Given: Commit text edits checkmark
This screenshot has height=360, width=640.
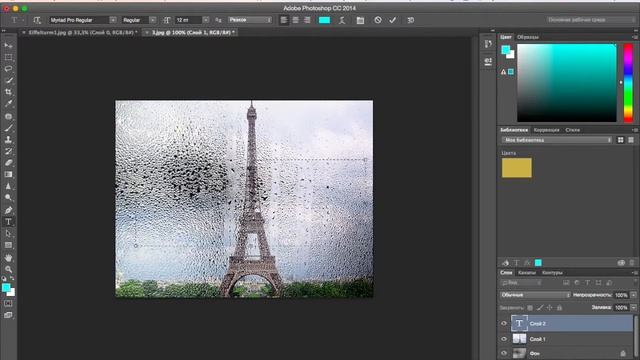Looking at the screenshot, I should tap(393, 20).
